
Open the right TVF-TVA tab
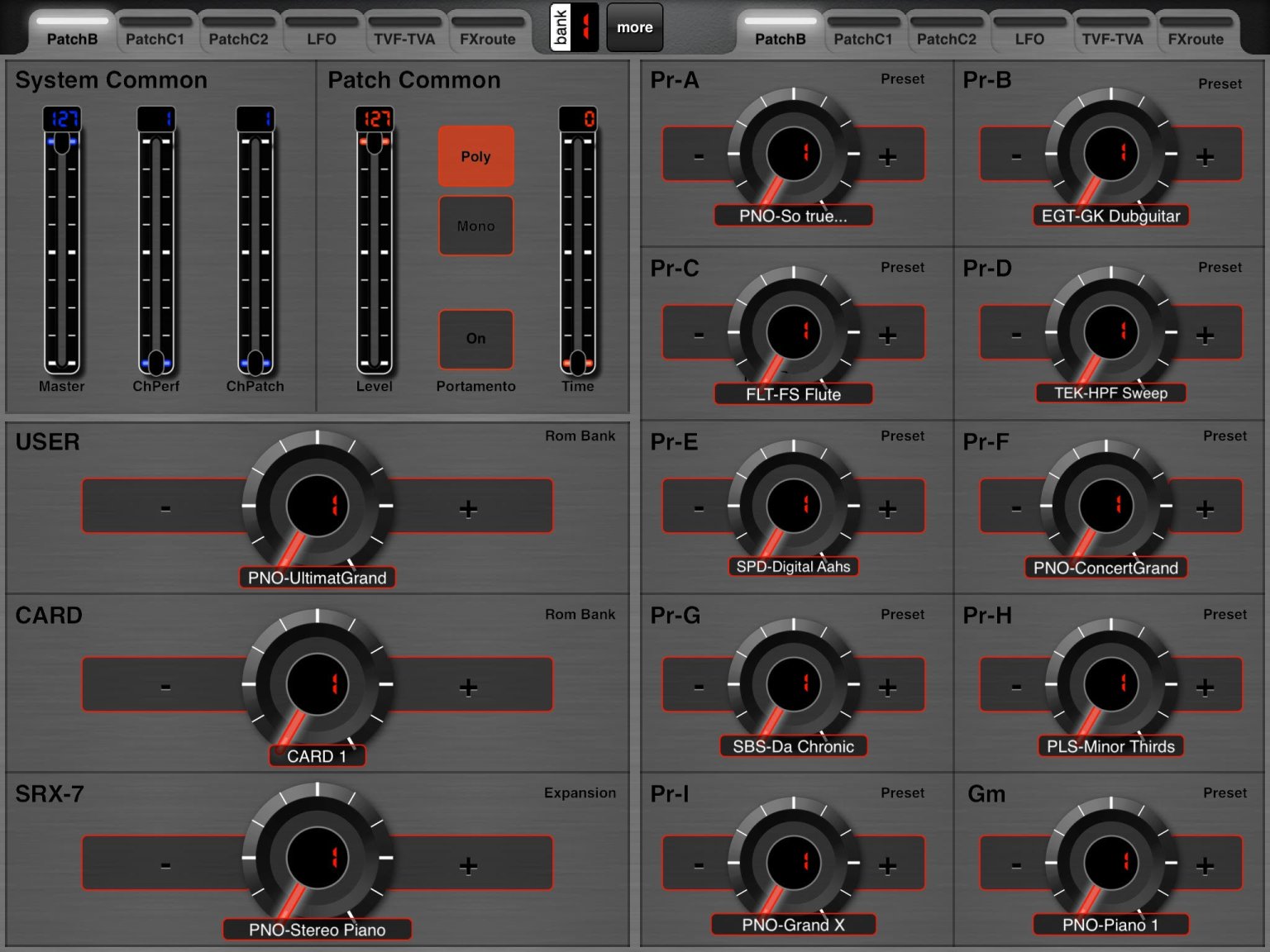click(x=1113, y=33)
